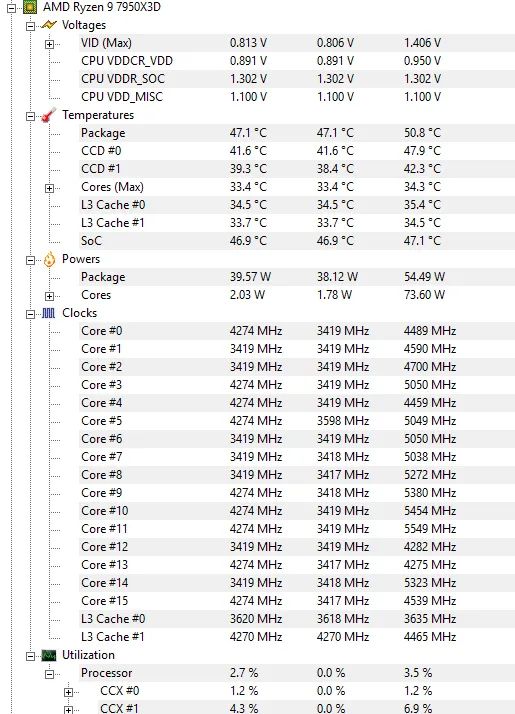Select the Core #13 clock row
The height and width of the screenshot is (714, 515).
[x=297, y=565]
